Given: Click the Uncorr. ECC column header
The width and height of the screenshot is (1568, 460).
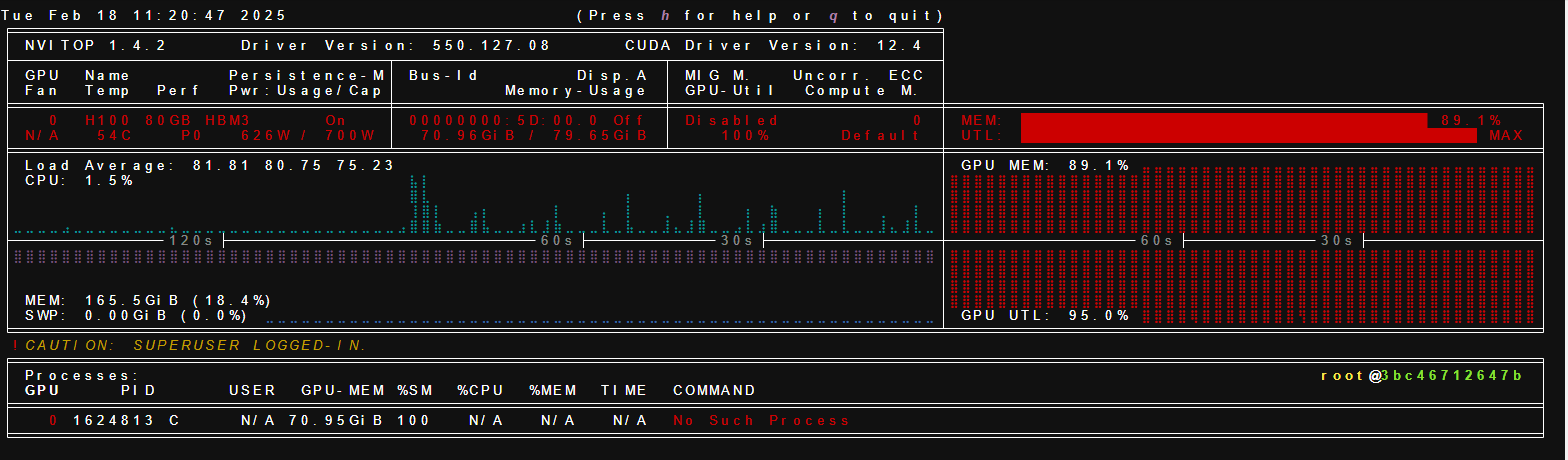Looking at the screenshot, I should coord(858,76).
